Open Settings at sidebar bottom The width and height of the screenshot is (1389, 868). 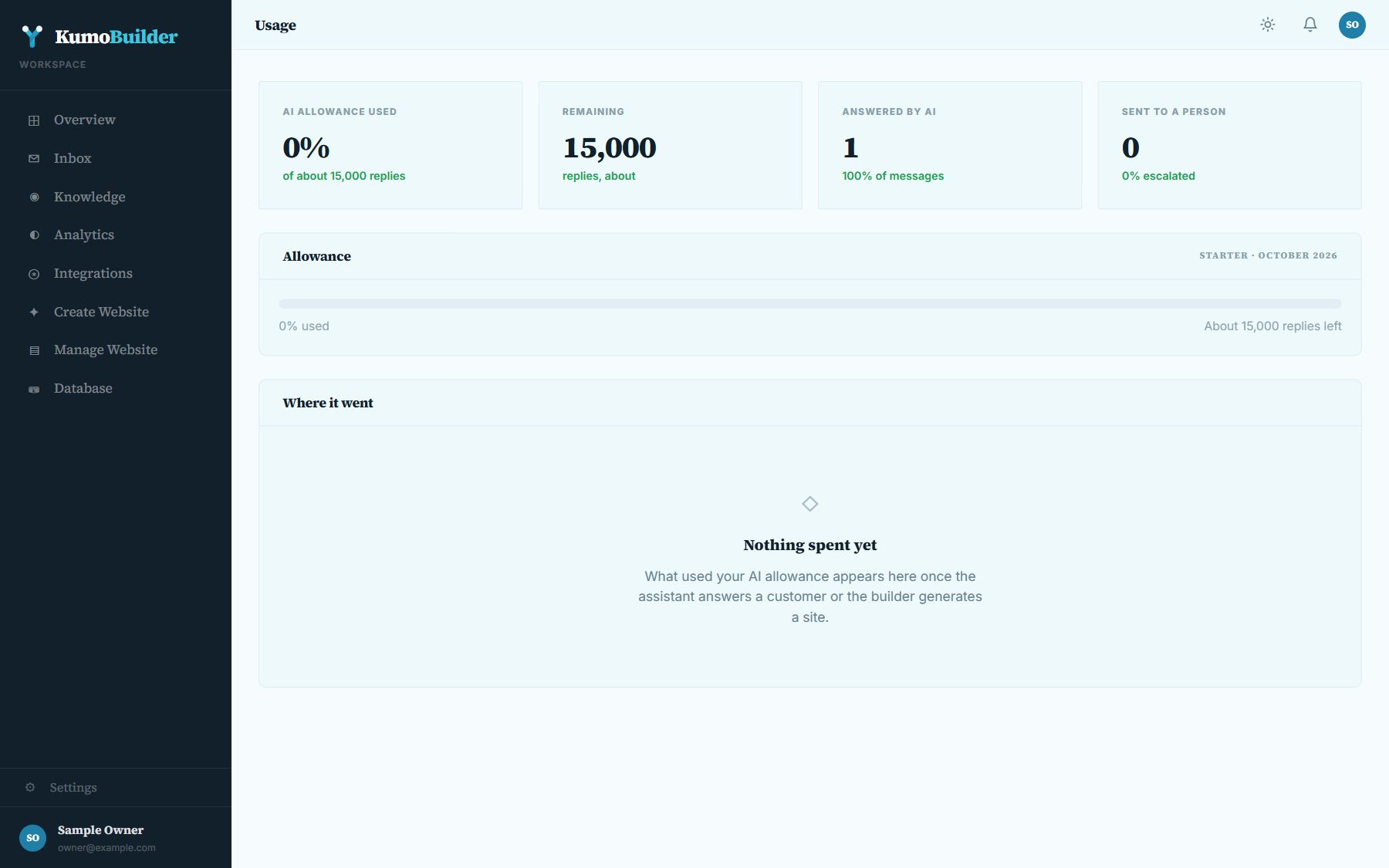(x=116, y=788)
